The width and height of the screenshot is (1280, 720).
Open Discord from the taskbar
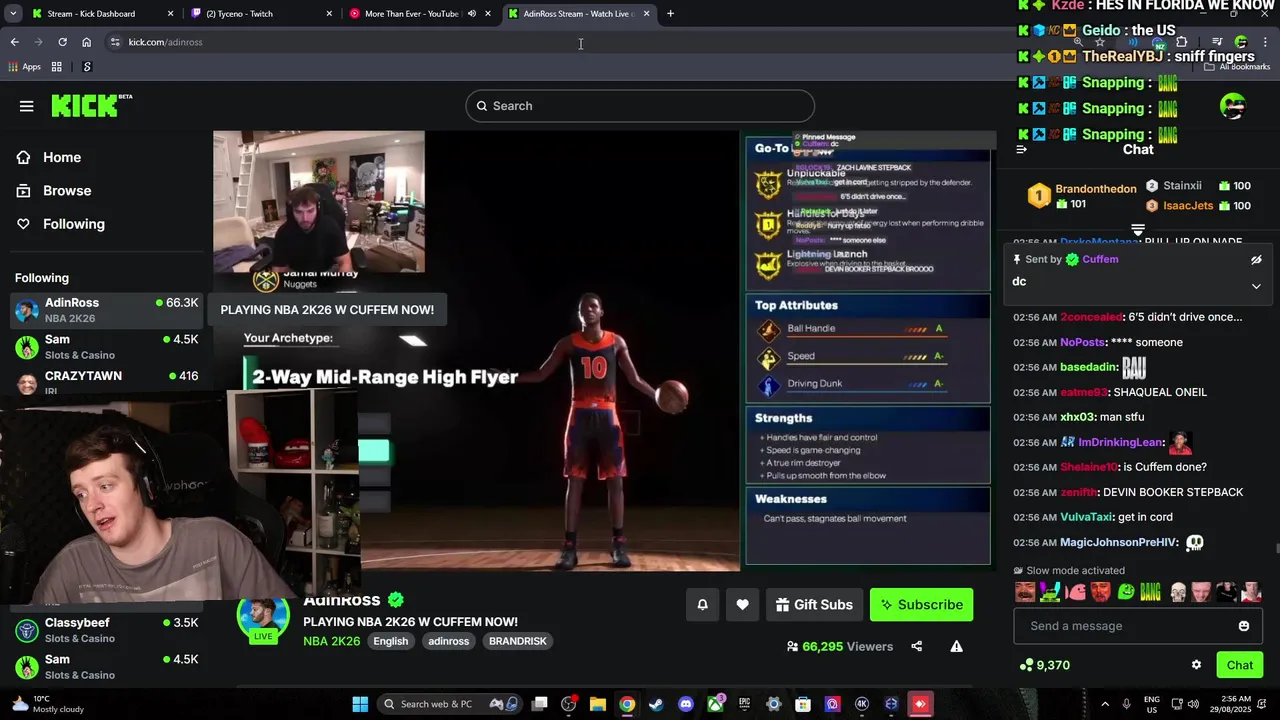(x=685, y=704)
